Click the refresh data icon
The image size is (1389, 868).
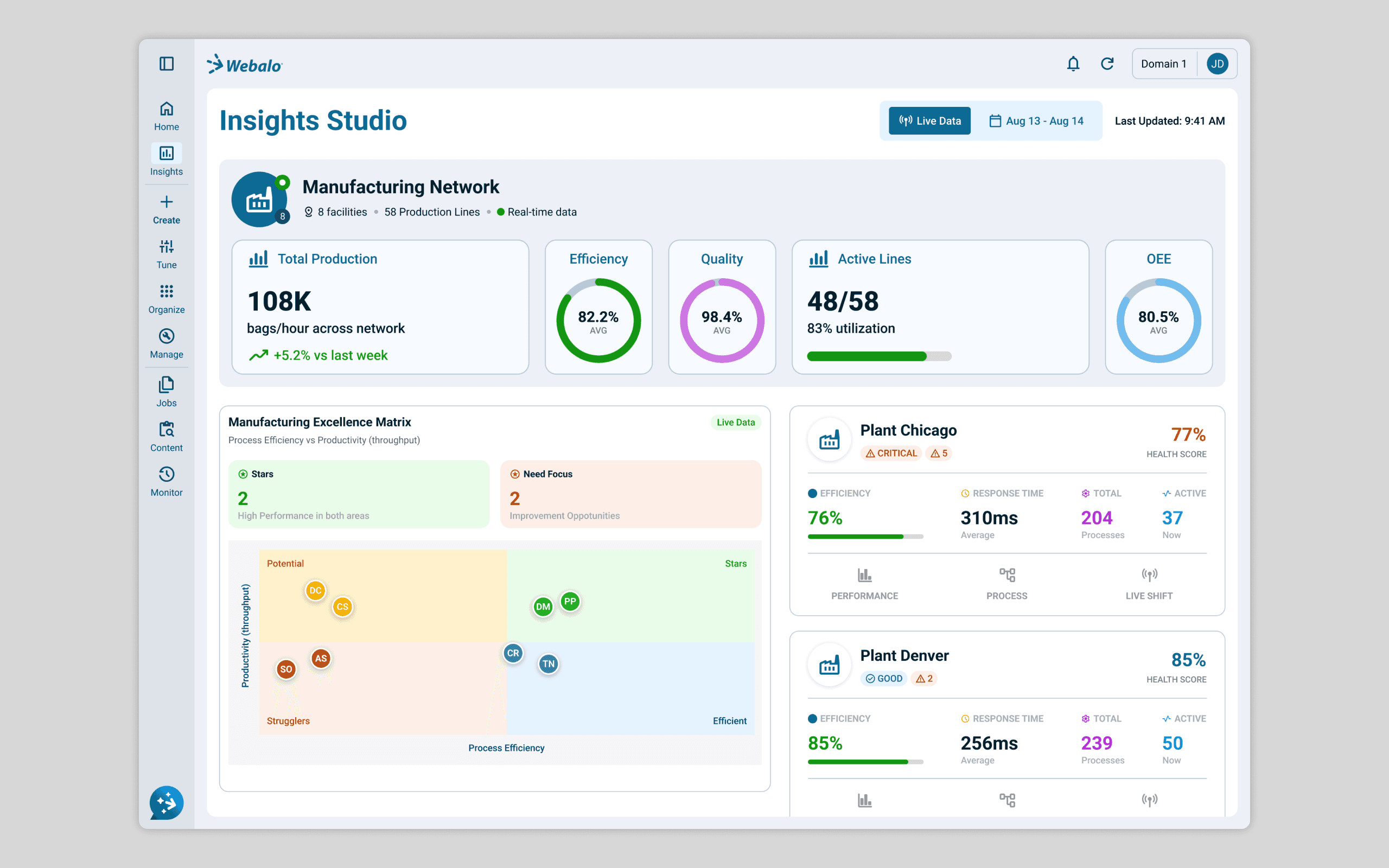[x=1107, y=63]
